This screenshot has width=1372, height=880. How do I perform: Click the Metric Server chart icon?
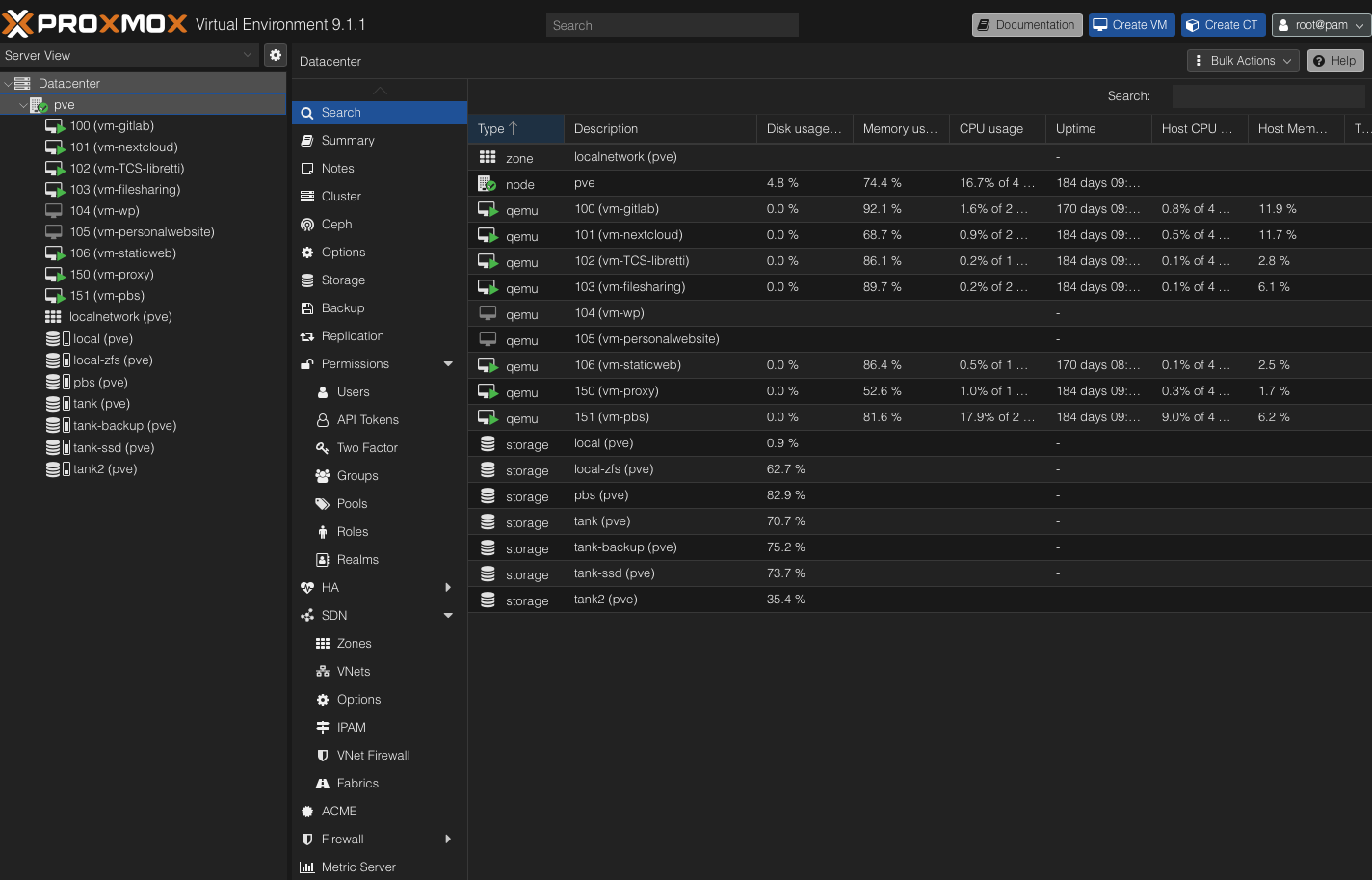coord(307,867)
